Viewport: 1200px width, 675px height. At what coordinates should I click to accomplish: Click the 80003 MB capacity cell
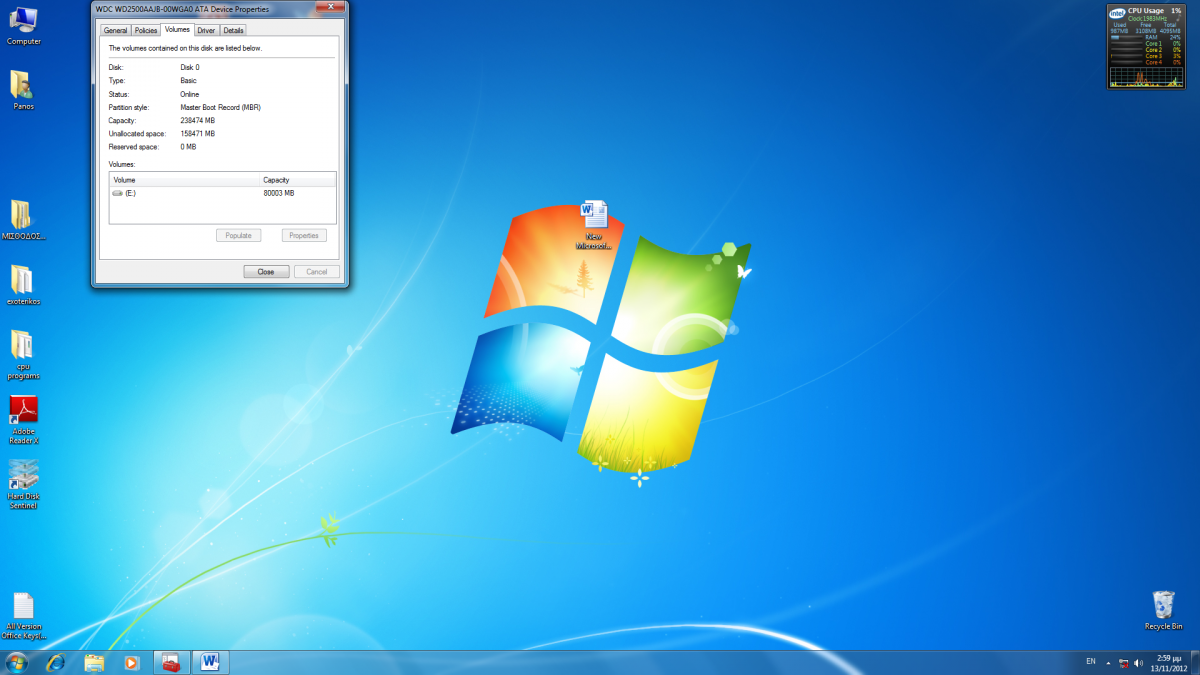279,193
